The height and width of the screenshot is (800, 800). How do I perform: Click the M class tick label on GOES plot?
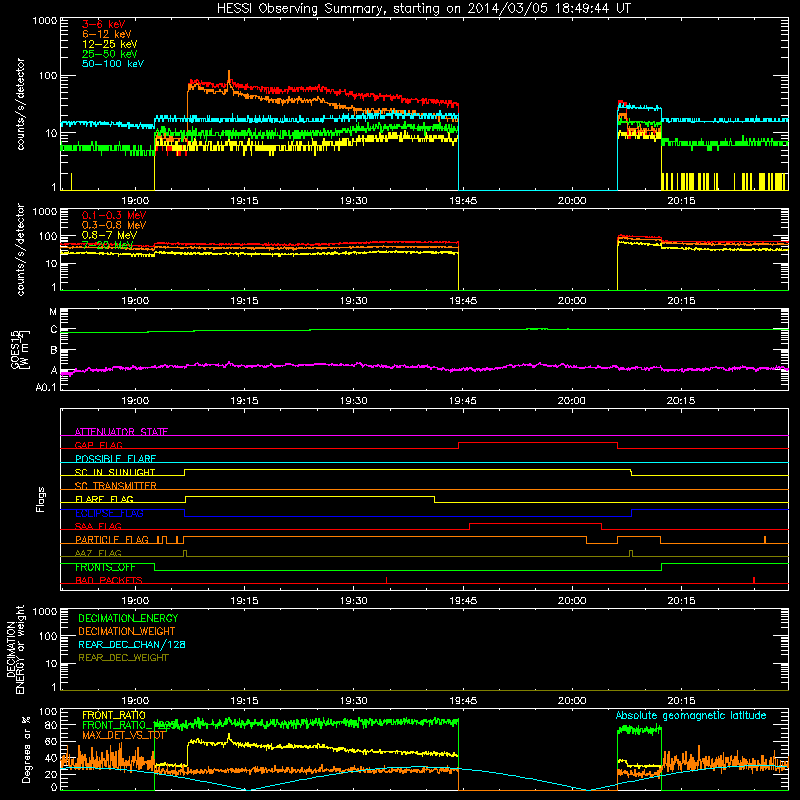tap(53, 312)
